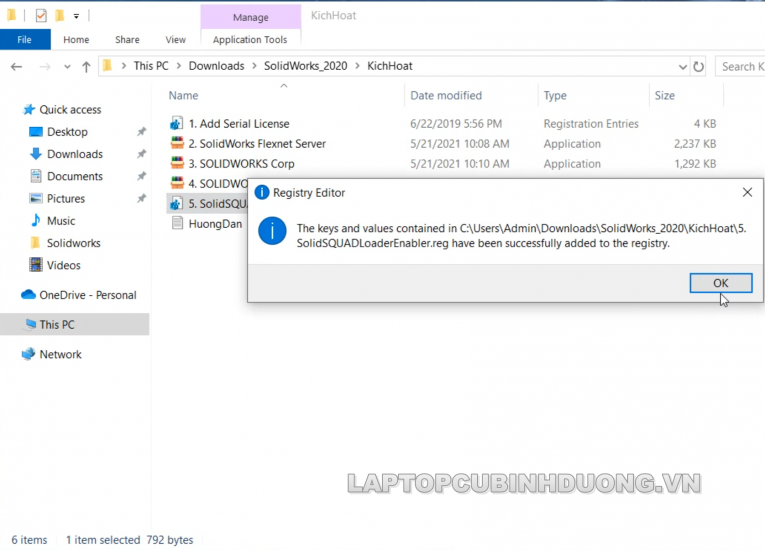The height and width of the screenshot is (550, 765).
Task: Sort by Date modified column
Action: 446,95
